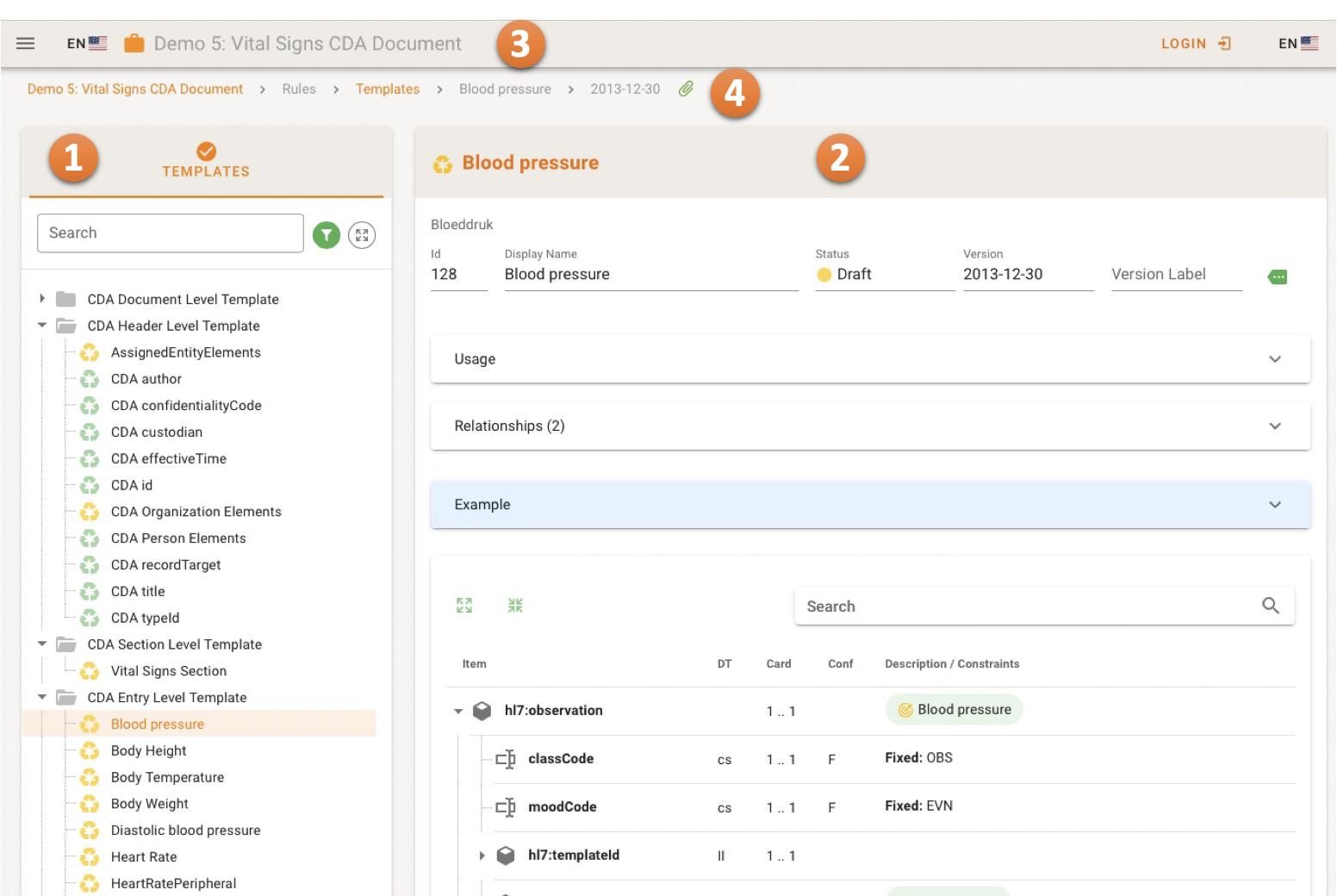This screenshot has width=1337, height=896.
Task: Click the green filter icon beside search
Action: 326,234
